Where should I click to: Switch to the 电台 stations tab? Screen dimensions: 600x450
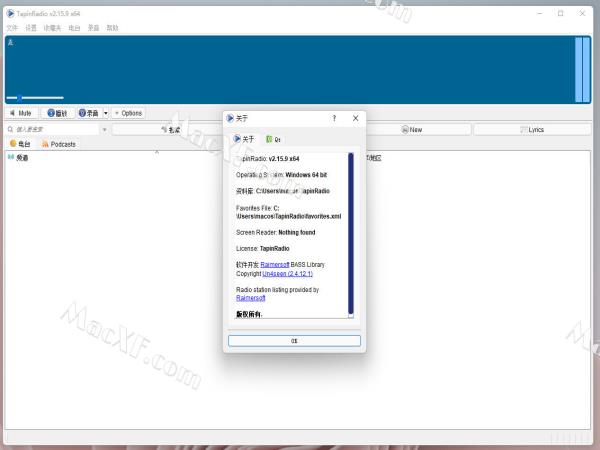tap(20, 144)
